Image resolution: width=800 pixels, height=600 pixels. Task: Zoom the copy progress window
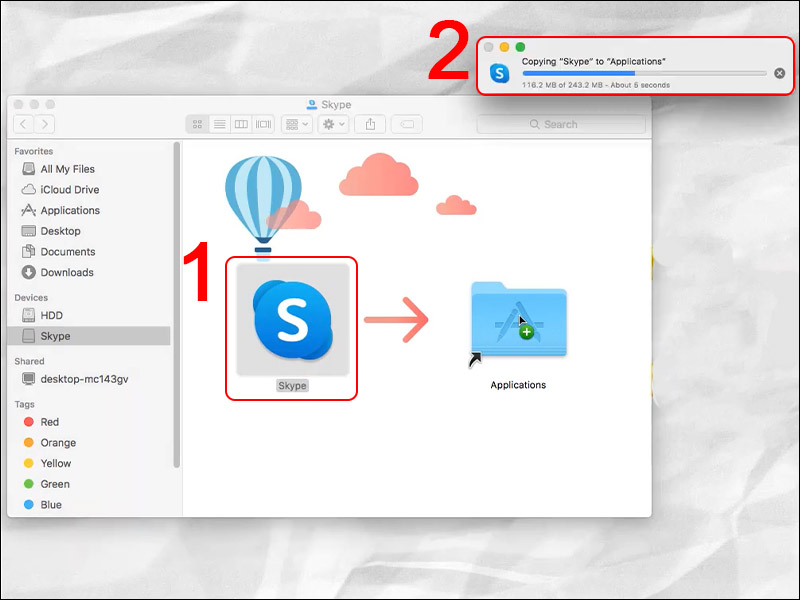pos(520,47)
